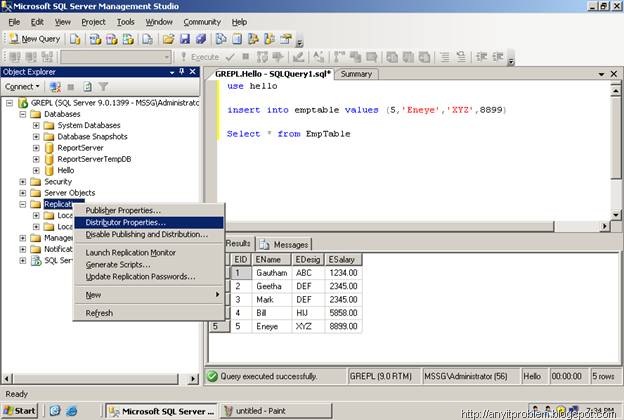
Task: Collapse the Databases folder
Action: pyautogui.click(x=23, y=114)
